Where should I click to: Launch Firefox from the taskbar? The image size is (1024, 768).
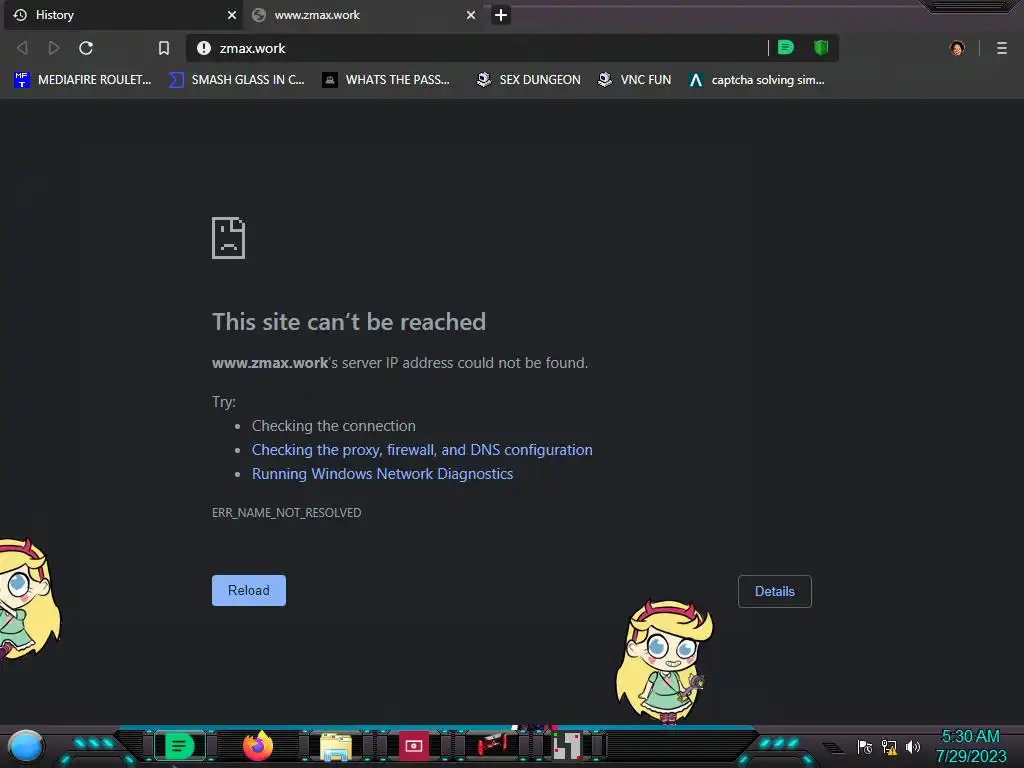point(258,746)
